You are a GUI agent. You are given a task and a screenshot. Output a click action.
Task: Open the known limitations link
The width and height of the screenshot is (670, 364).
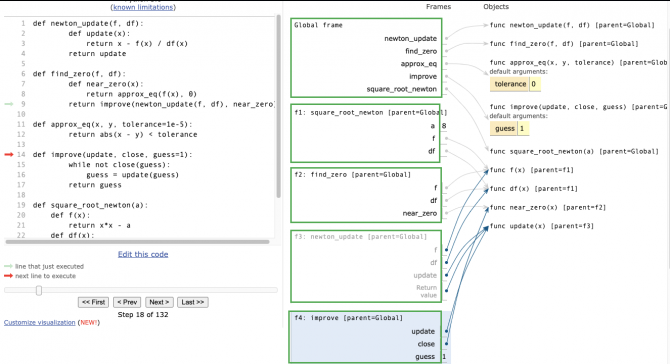143,7
